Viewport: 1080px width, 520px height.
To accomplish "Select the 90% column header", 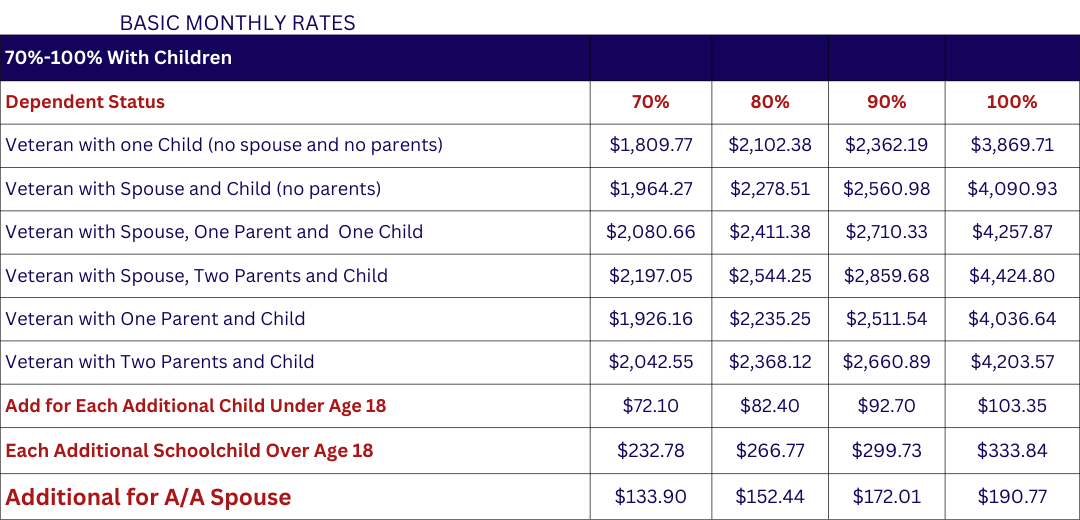I will coord(886,102).
